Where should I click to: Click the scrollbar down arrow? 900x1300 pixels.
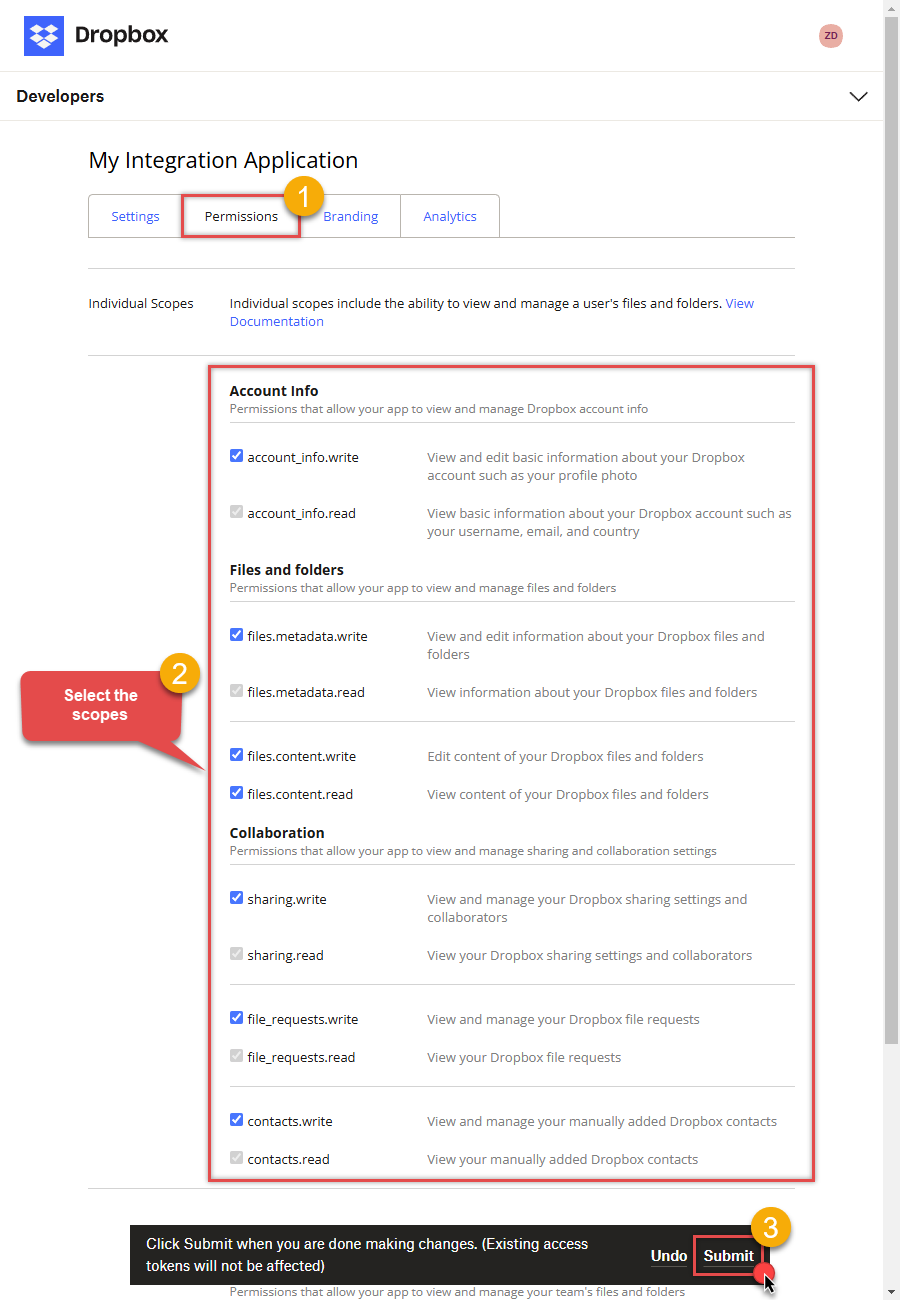tap(891, 1291)
